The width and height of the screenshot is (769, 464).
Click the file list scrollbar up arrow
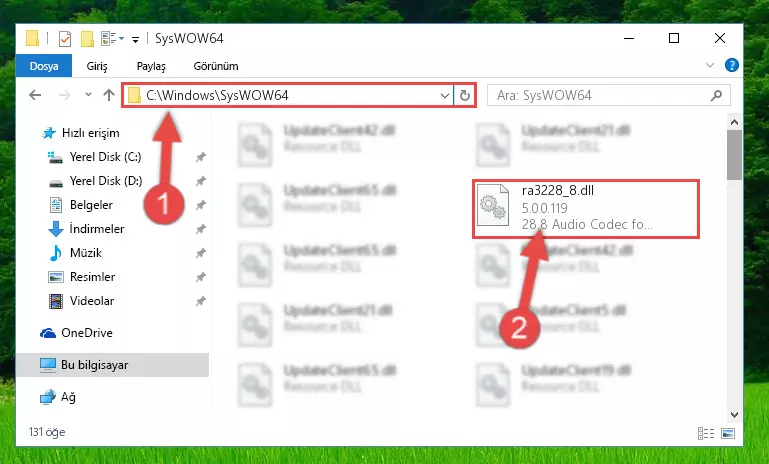[x=734, y=122]
